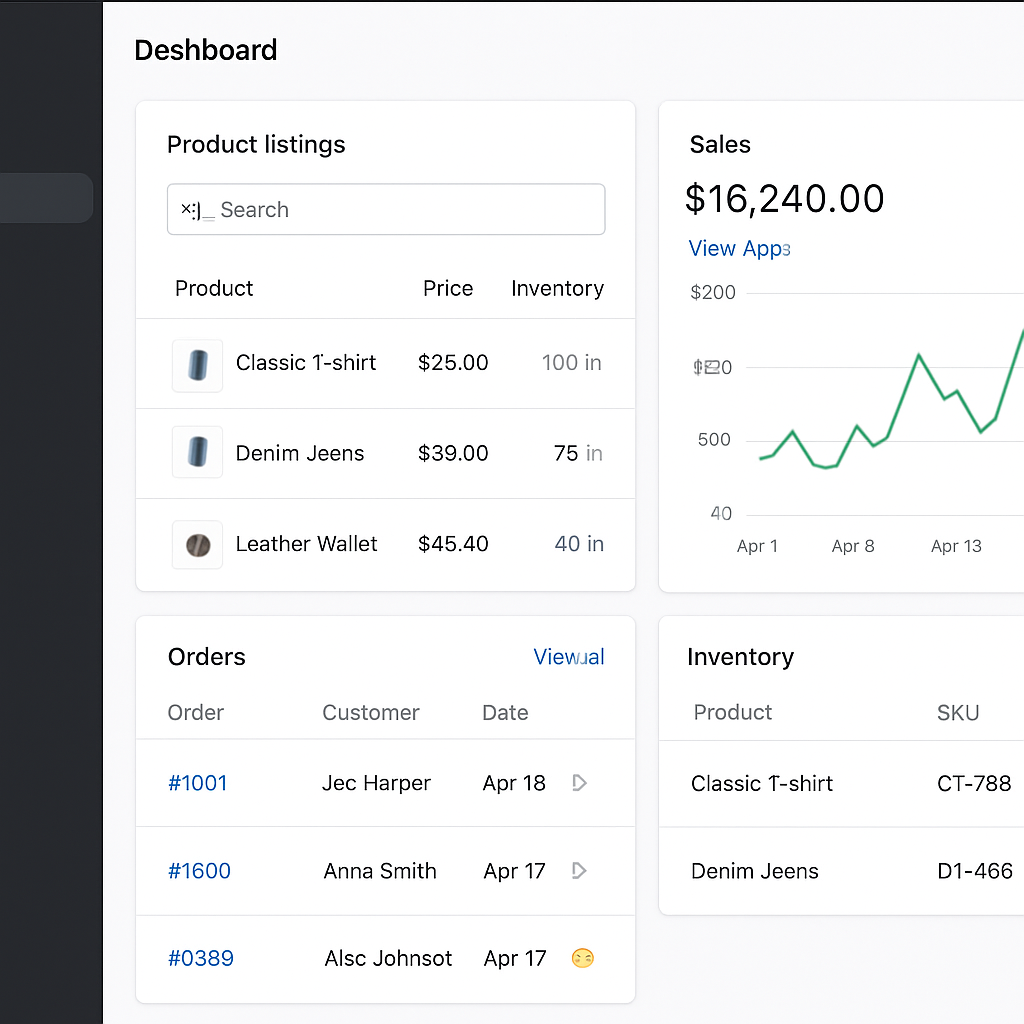Click the arrow icon for order #1001
This screenshot has height=1024, width=1024.
click(x=579, y=782)
